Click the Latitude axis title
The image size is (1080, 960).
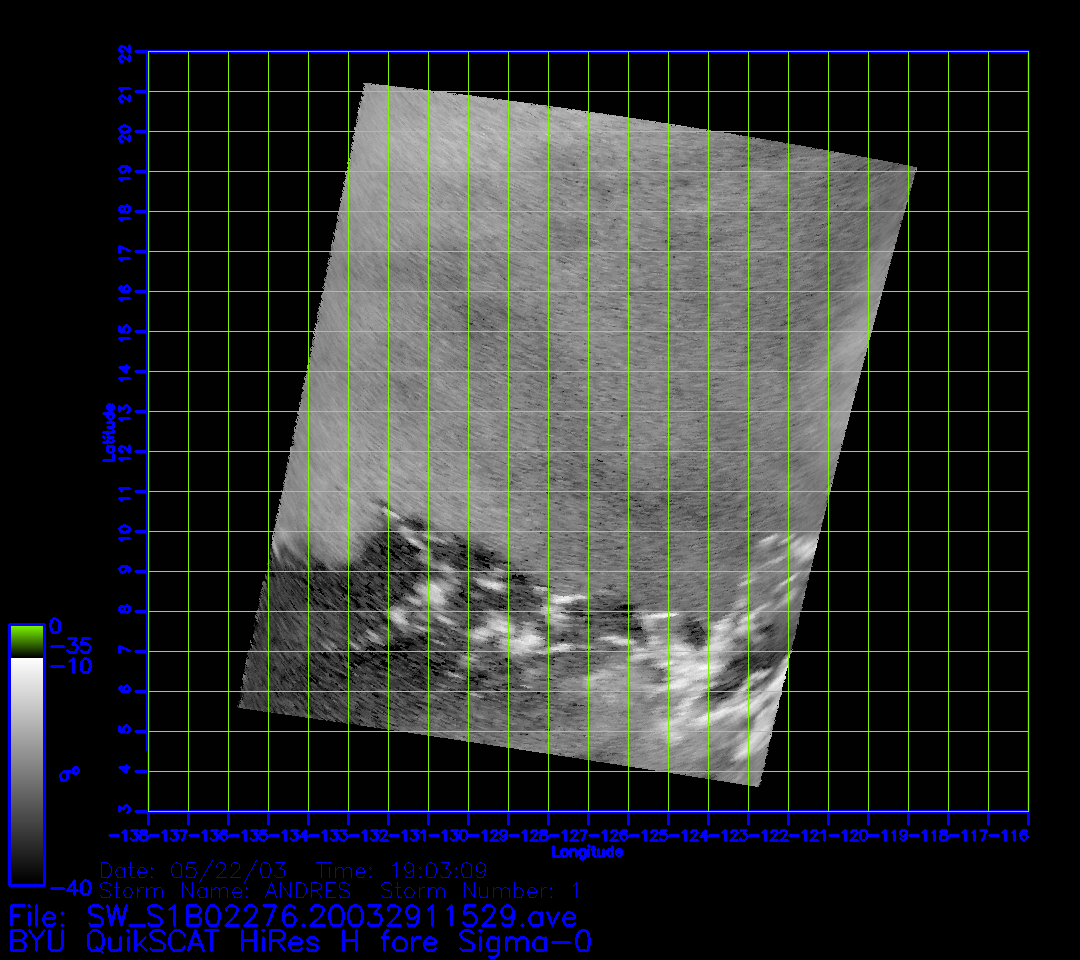click(x=108, y=431)
